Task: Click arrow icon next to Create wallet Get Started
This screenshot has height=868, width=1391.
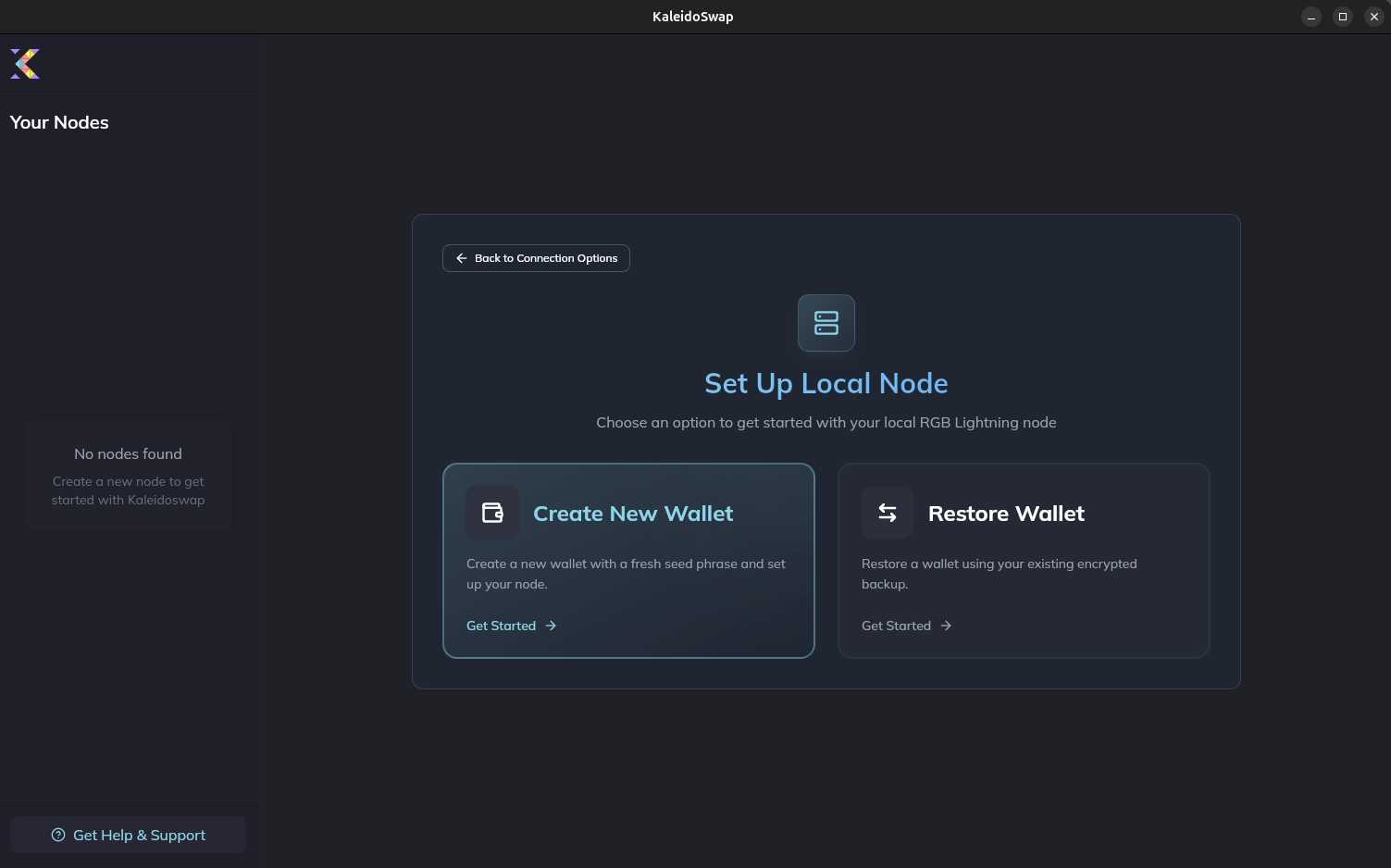Action: pos(551,626)
